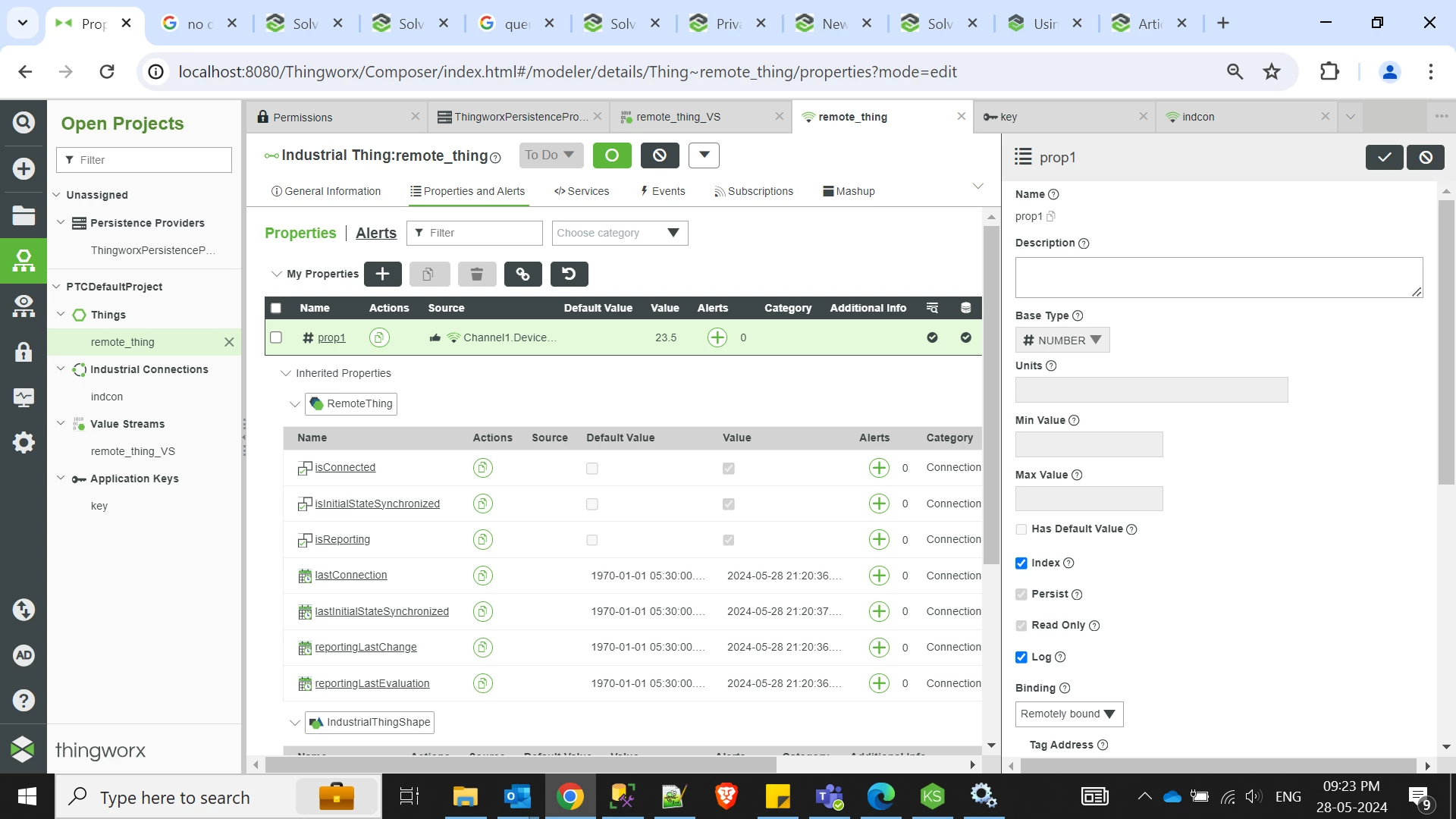Click the Alerts link
The image size is (1456, 819).
point(375,233)
